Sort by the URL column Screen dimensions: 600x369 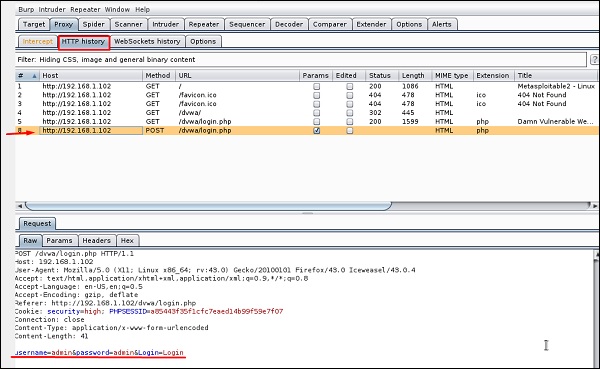tap(237, 75)
